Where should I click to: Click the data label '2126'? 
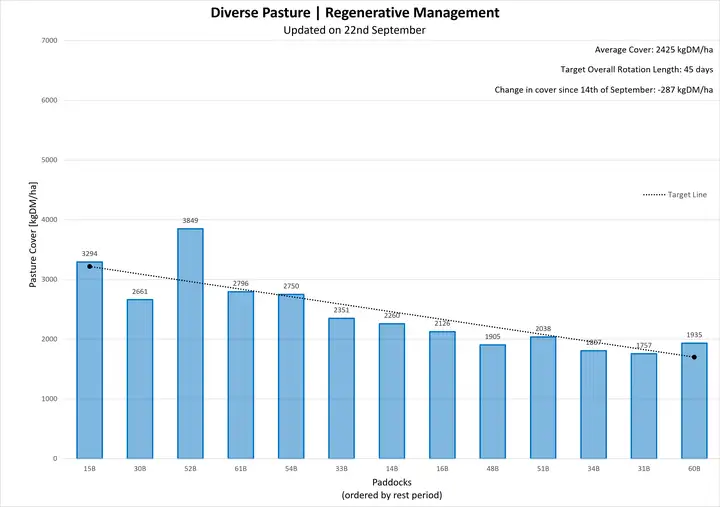pyautogui.click(x=442, y=323)
